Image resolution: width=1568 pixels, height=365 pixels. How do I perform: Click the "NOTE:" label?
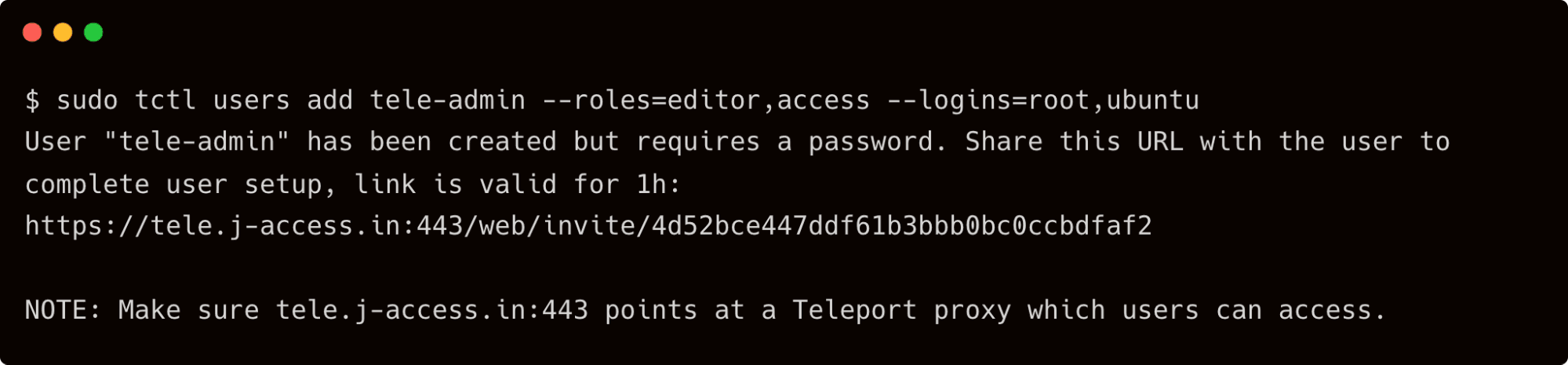(x=63, y=310)
